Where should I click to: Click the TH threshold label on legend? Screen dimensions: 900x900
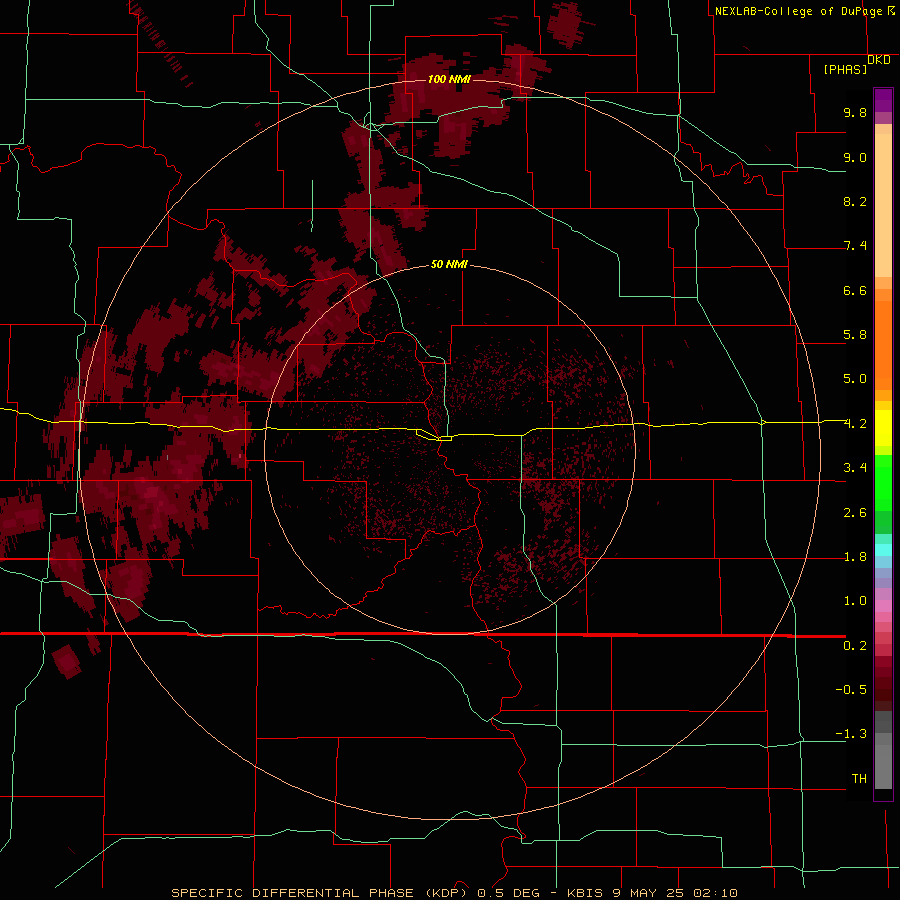tap(859, 779)
